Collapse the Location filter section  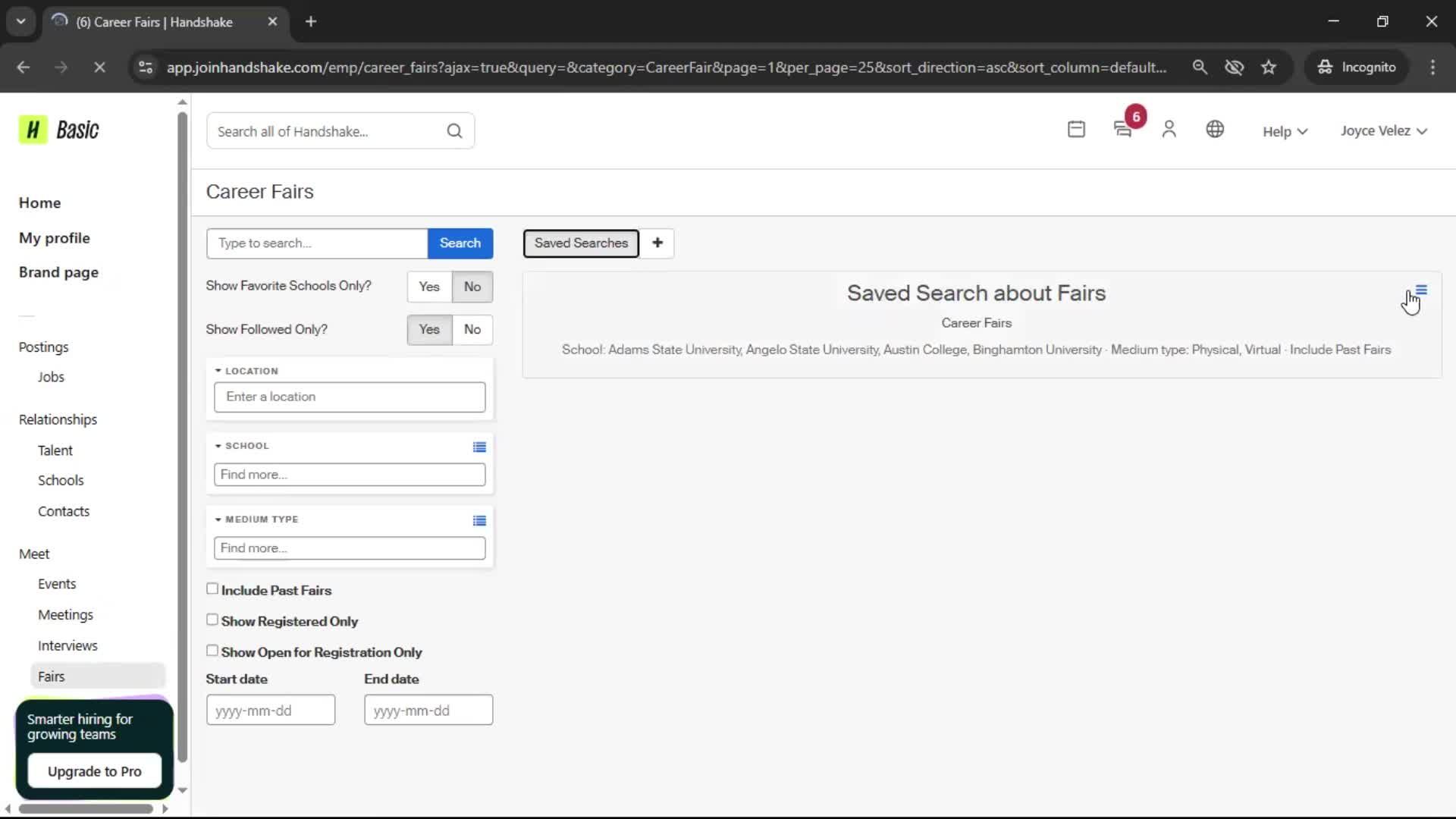[246, 371]
